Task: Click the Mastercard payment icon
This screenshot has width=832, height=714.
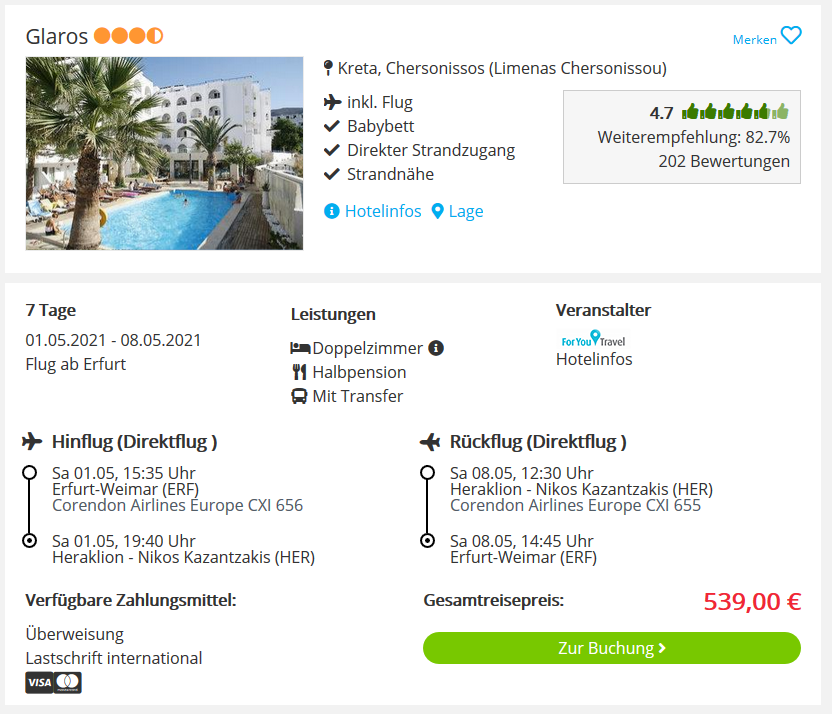Action: pos(68,683)
